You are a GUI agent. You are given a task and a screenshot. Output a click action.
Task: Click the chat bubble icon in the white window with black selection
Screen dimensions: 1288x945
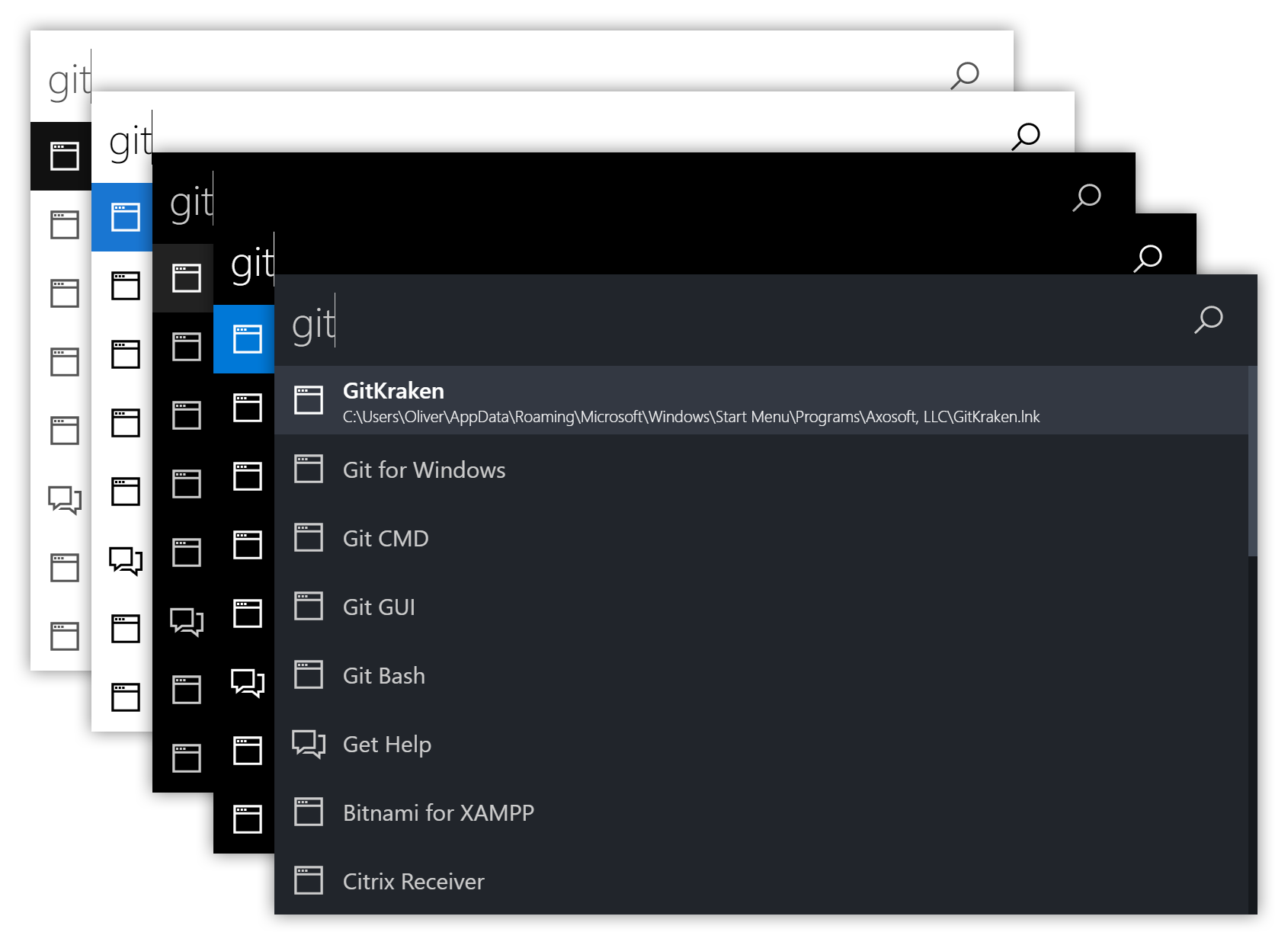click(65, 500)
